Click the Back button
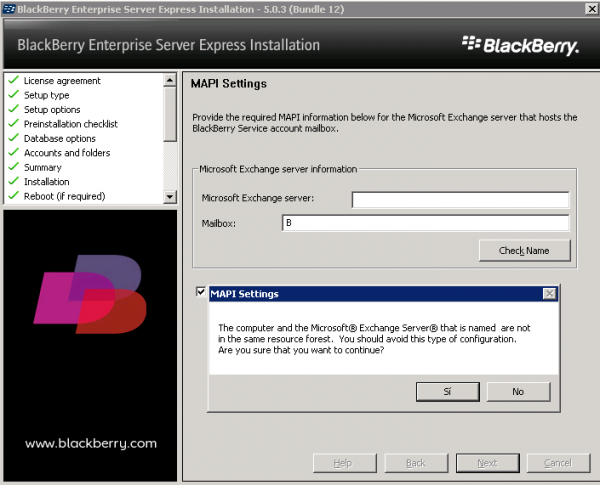The width and height of the screenshot is (600, 485). pos(416,463)
